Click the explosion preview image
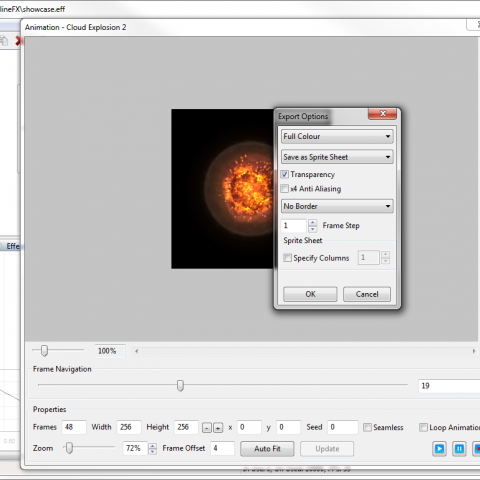This screenshot has height=480, width=480. [223, 189]
